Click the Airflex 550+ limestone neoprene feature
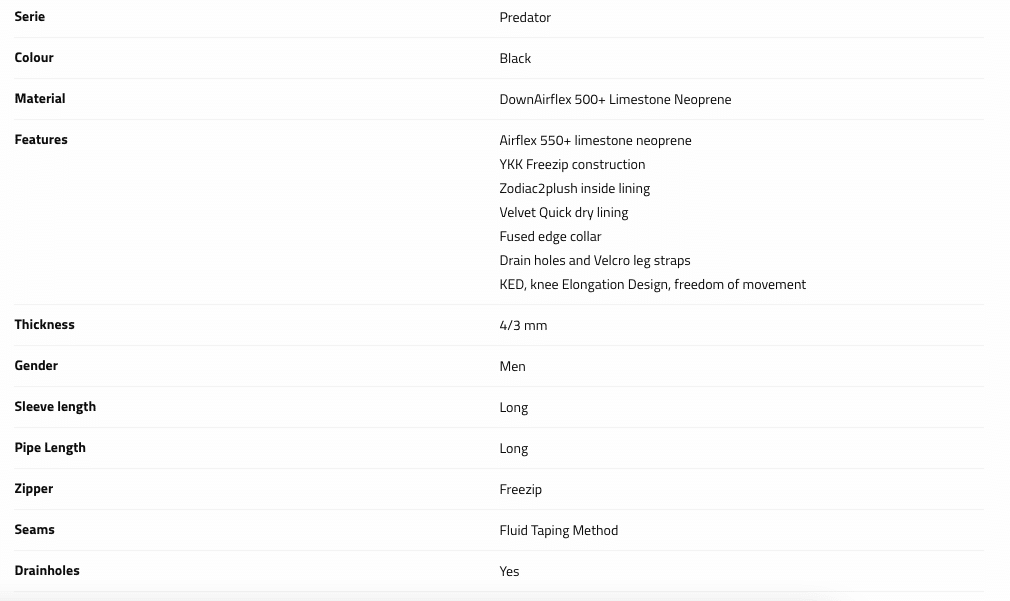This screenshot has width=1010, height=601. point(595,140)
